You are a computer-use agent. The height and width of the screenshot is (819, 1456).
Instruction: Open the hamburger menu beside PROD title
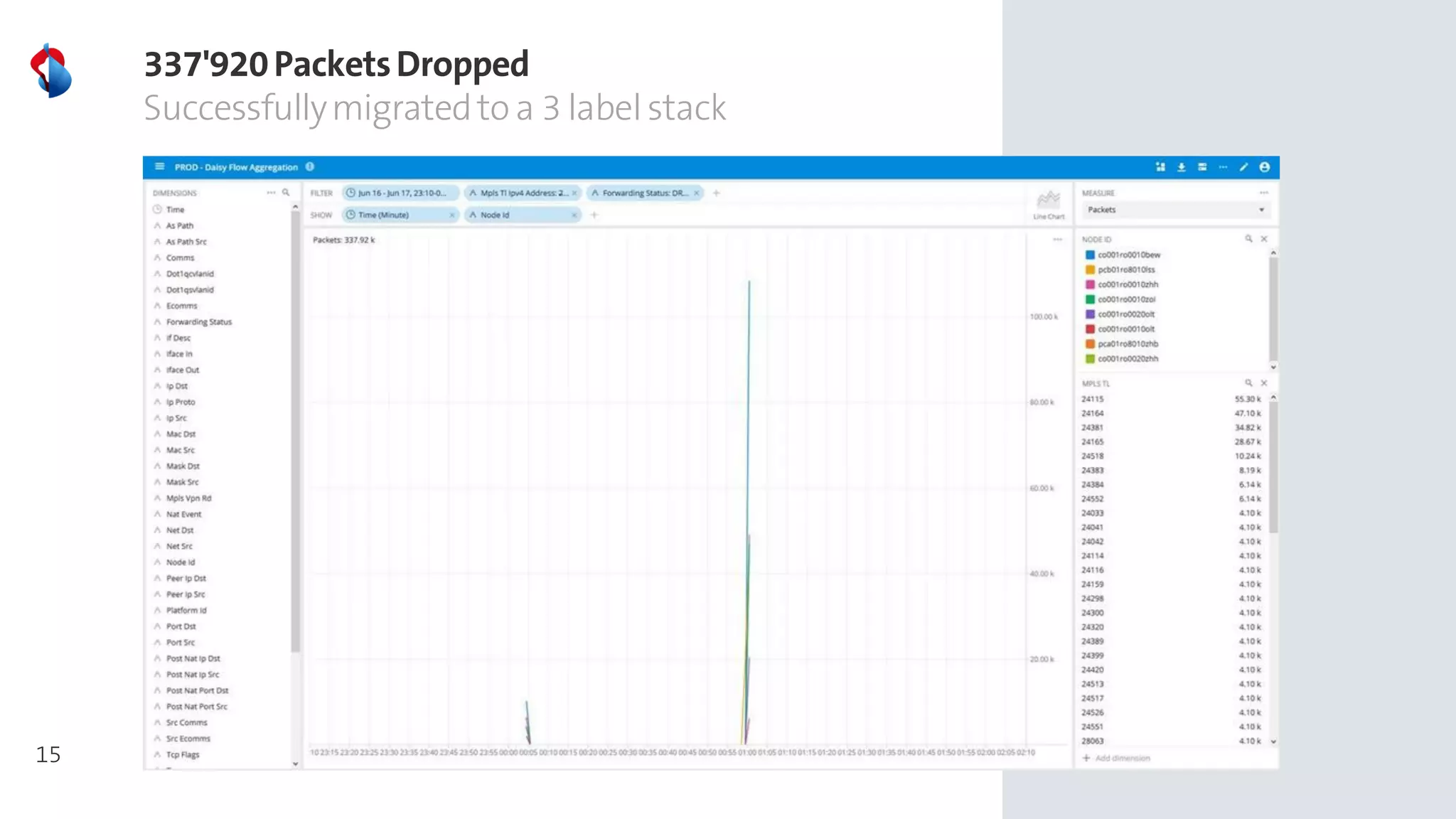pos(160,167)
